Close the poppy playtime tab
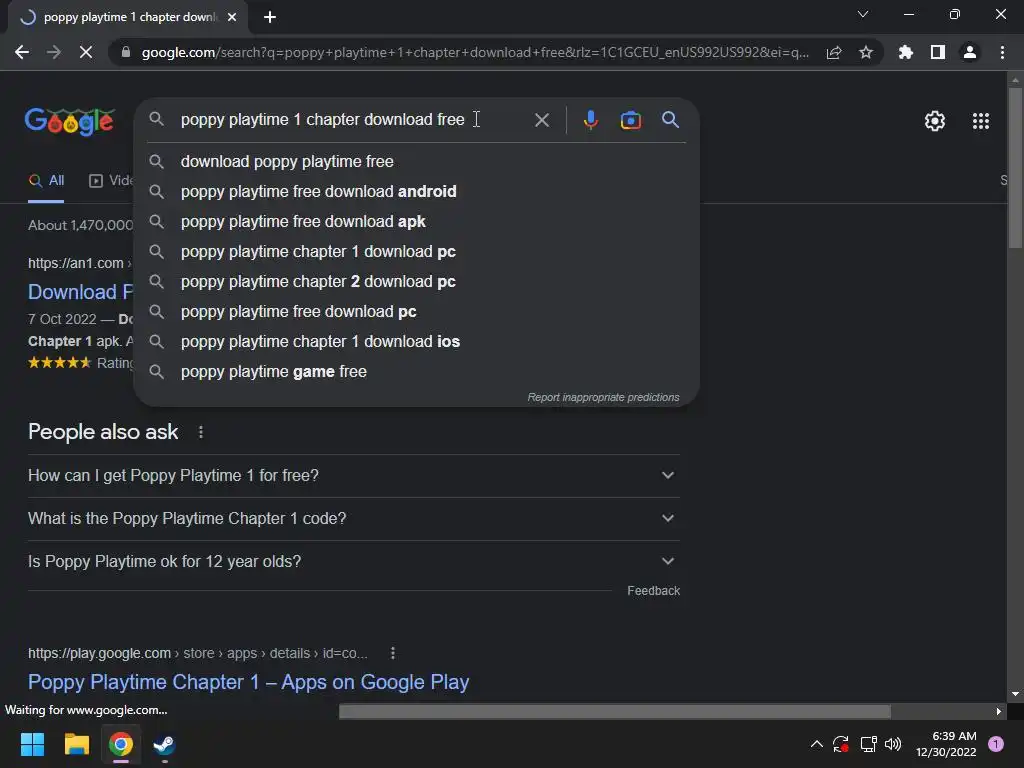 pos(232,17)
